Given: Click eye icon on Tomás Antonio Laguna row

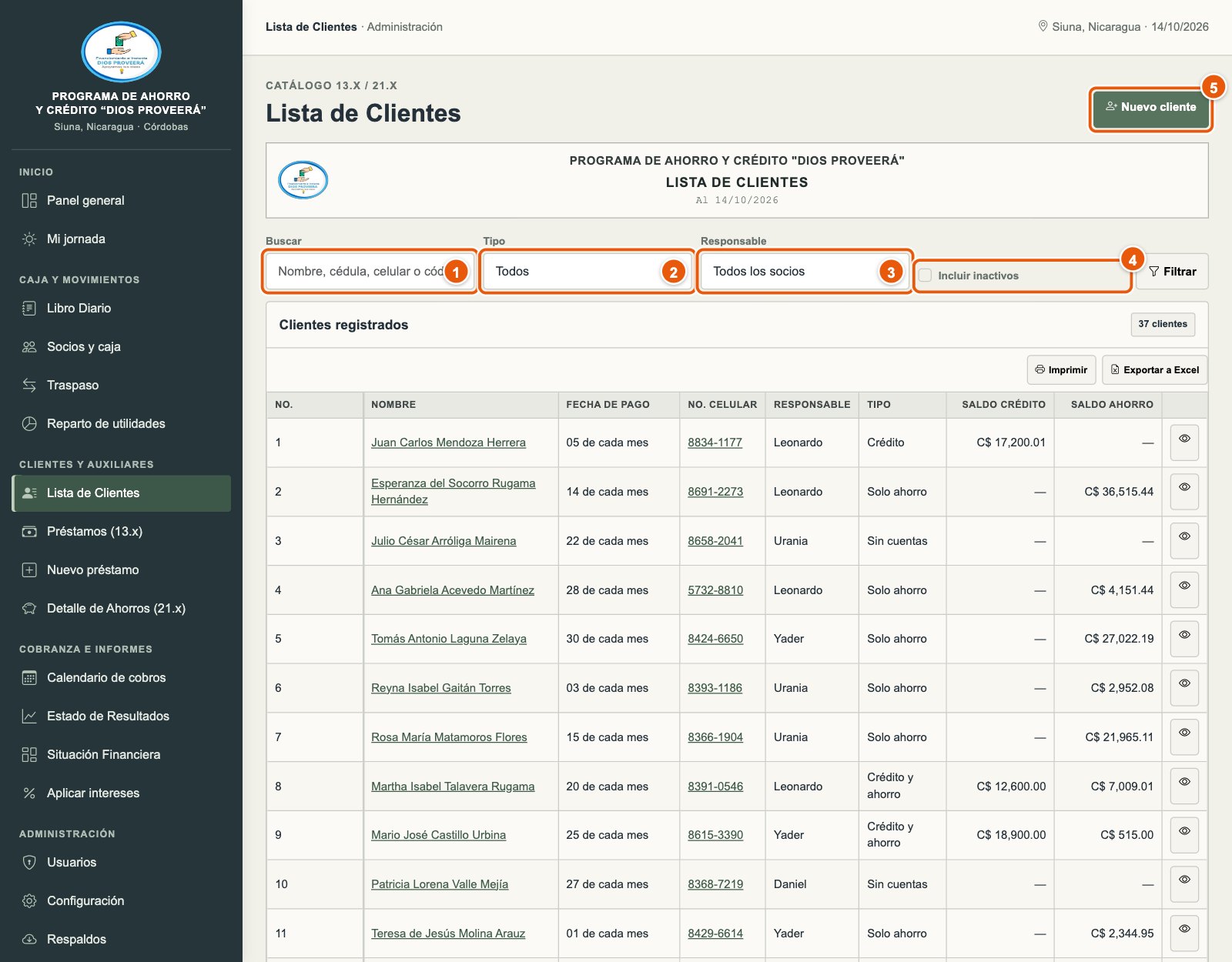Looking at the screenshot, I should 1184,639.
